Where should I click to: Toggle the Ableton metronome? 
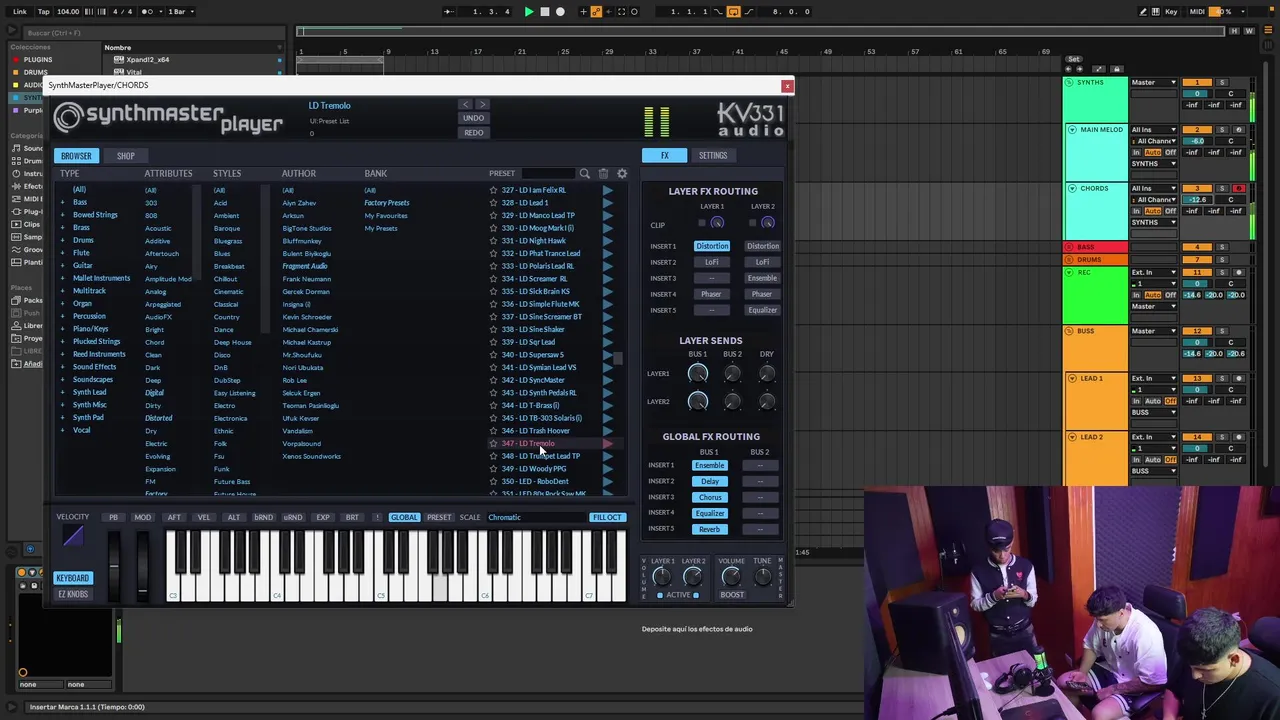[x=148, y=12]
